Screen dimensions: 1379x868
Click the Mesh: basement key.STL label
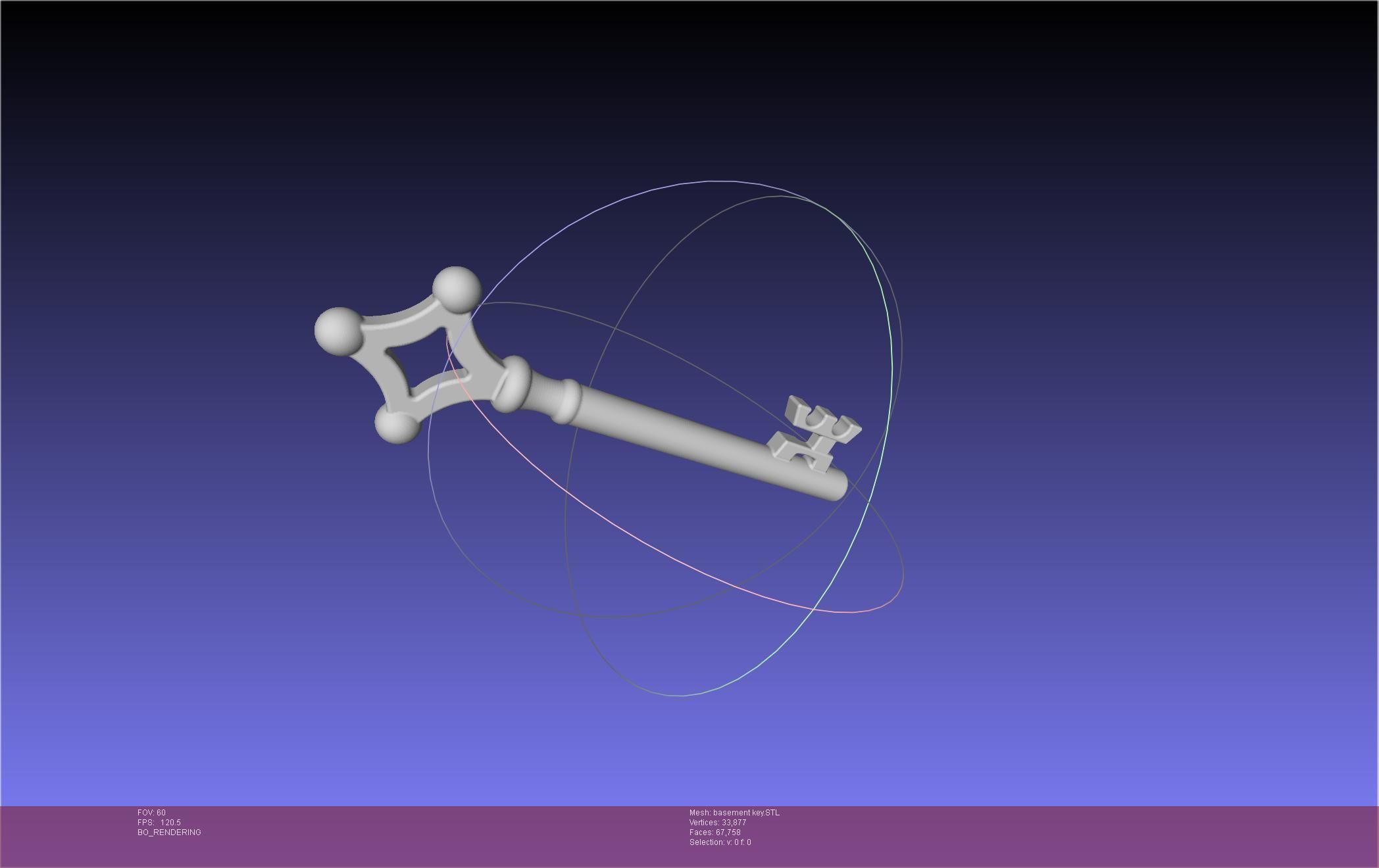click(x=734, y=813)
